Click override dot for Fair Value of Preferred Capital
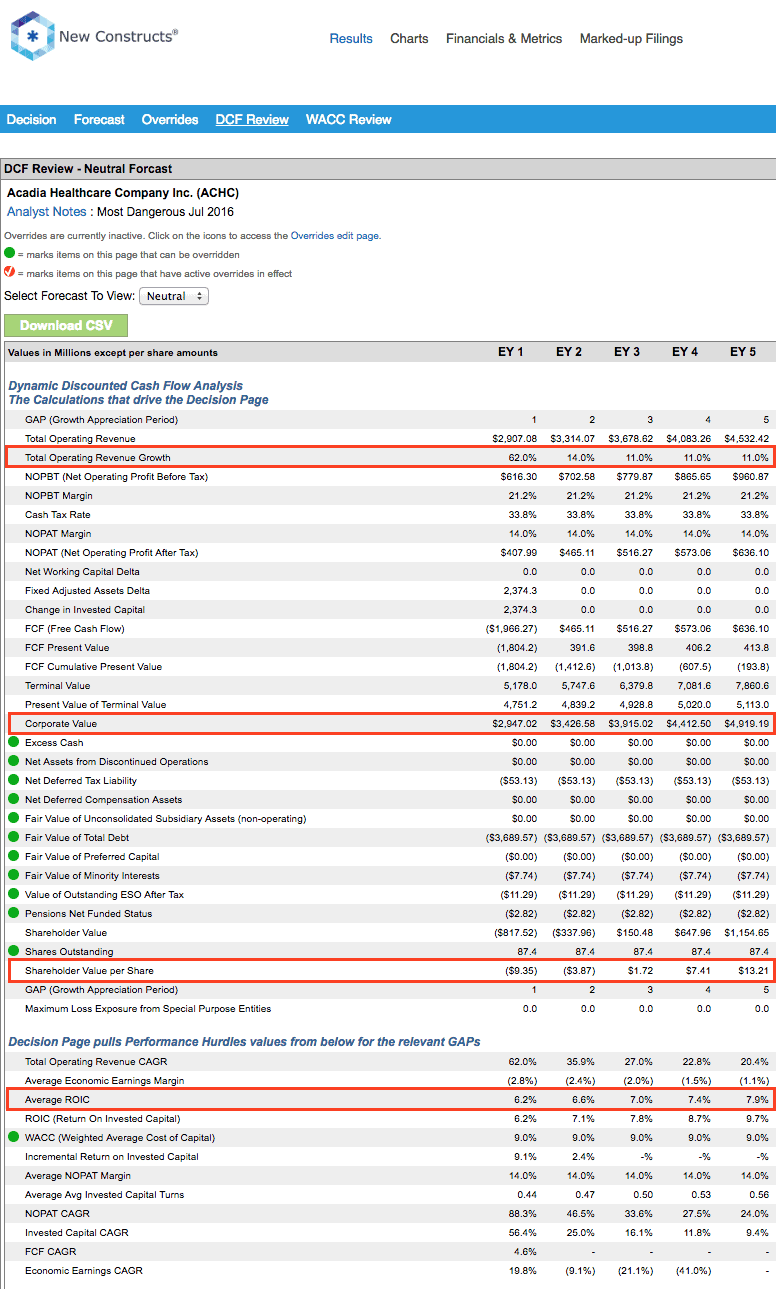Screen dimensions: 776x1289 [13, 857]
